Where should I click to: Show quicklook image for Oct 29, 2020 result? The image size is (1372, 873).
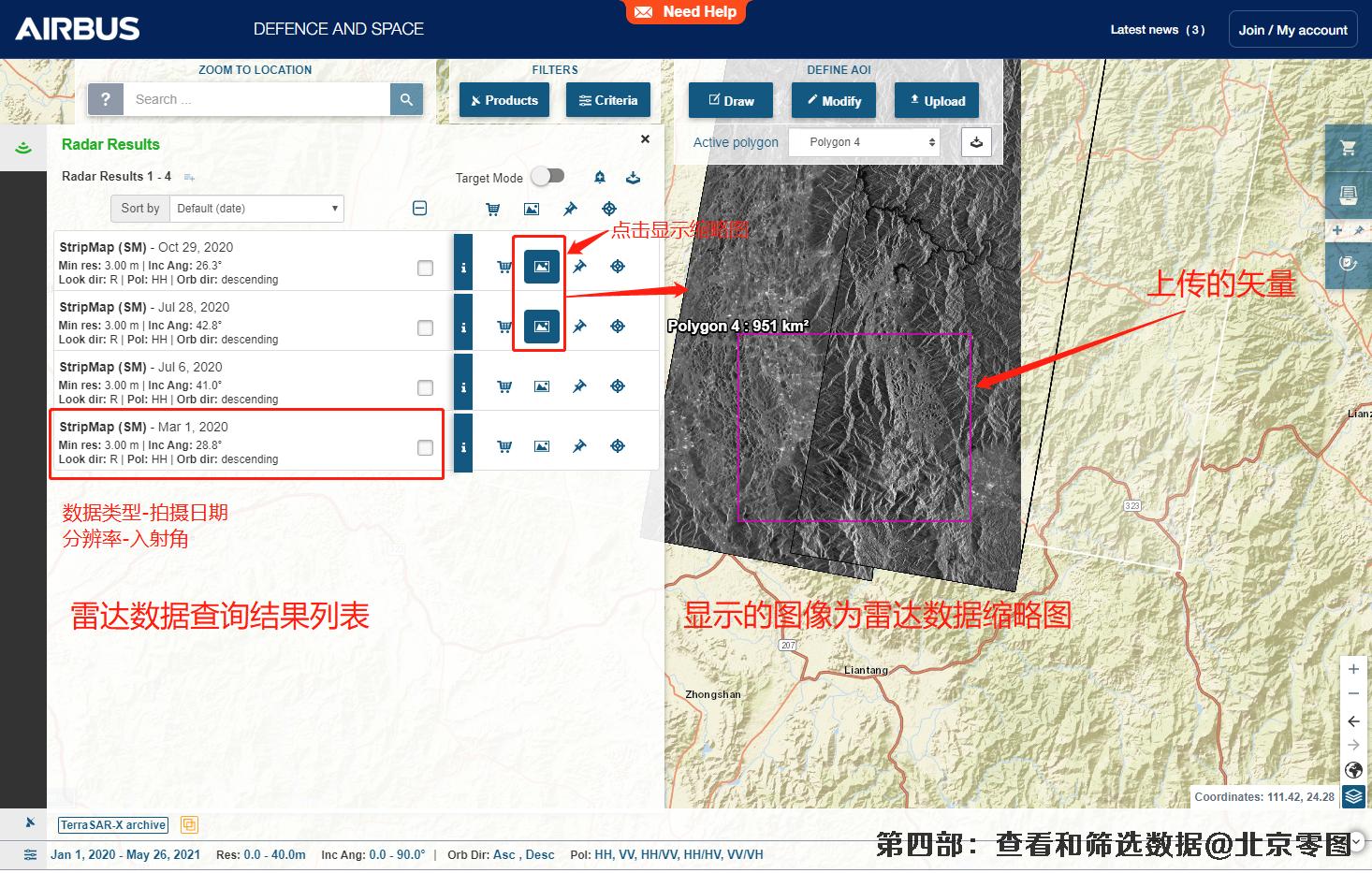click(x=542, y=267)
